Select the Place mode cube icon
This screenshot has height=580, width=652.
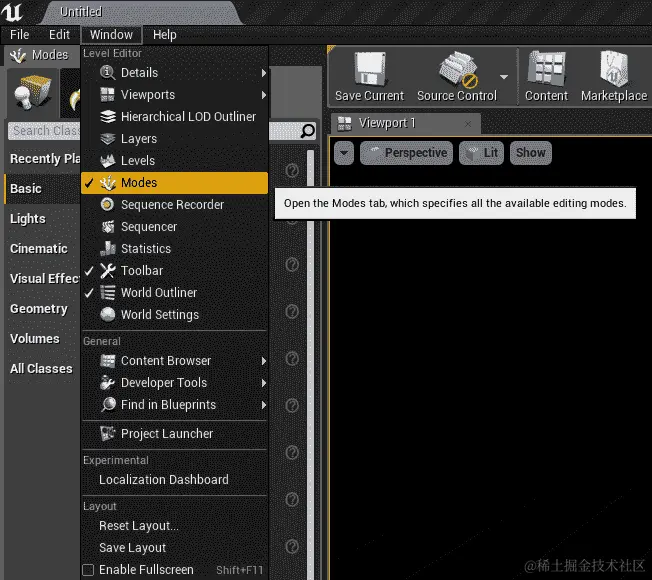click(32, 93)
